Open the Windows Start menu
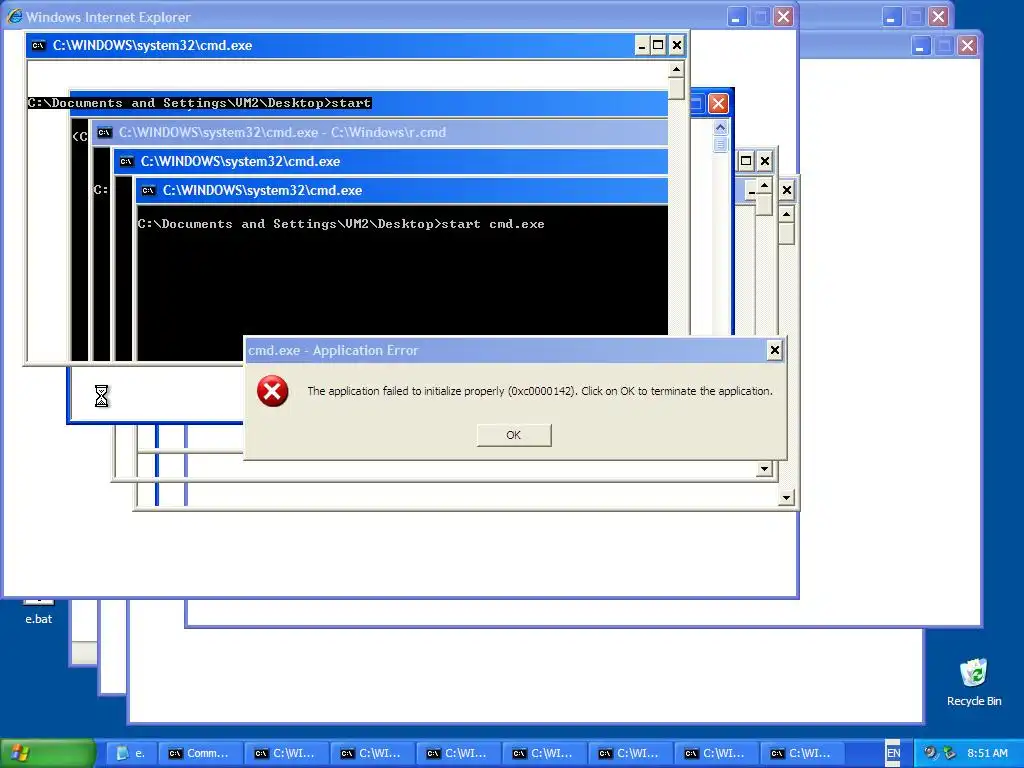The height and width of the screenshot is (768, 1024). 48,753
